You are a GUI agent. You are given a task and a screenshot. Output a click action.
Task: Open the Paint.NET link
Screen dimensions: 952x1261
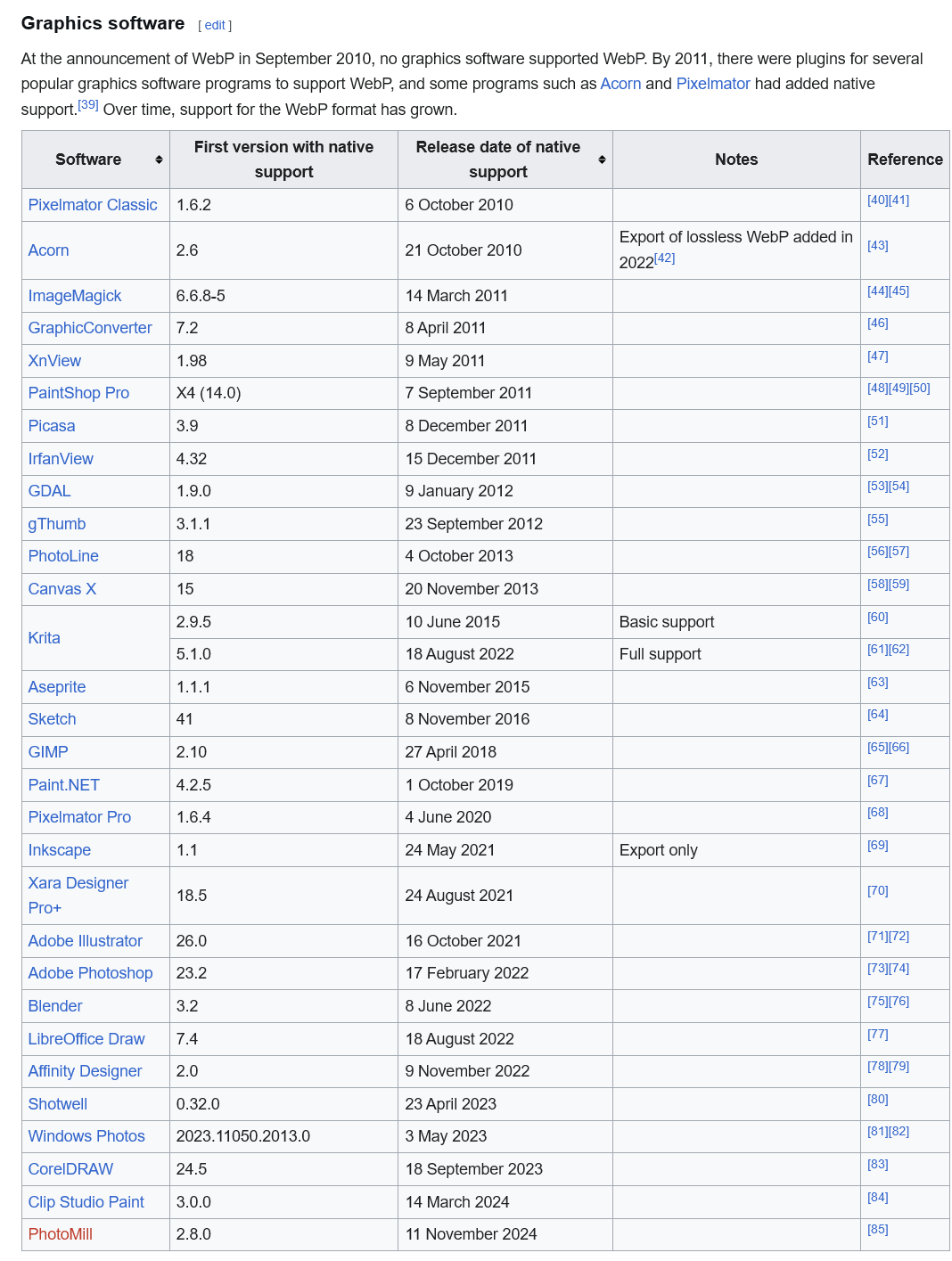pyautogui.click(x=64, y=785)
